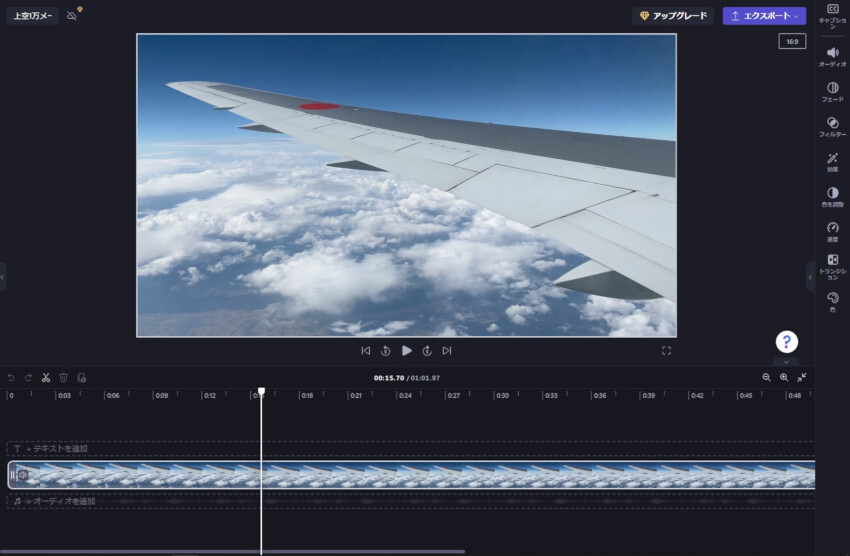Add a text track (テキストを追加)
Viewport: 850px width, 556px height.
point(58,449)
